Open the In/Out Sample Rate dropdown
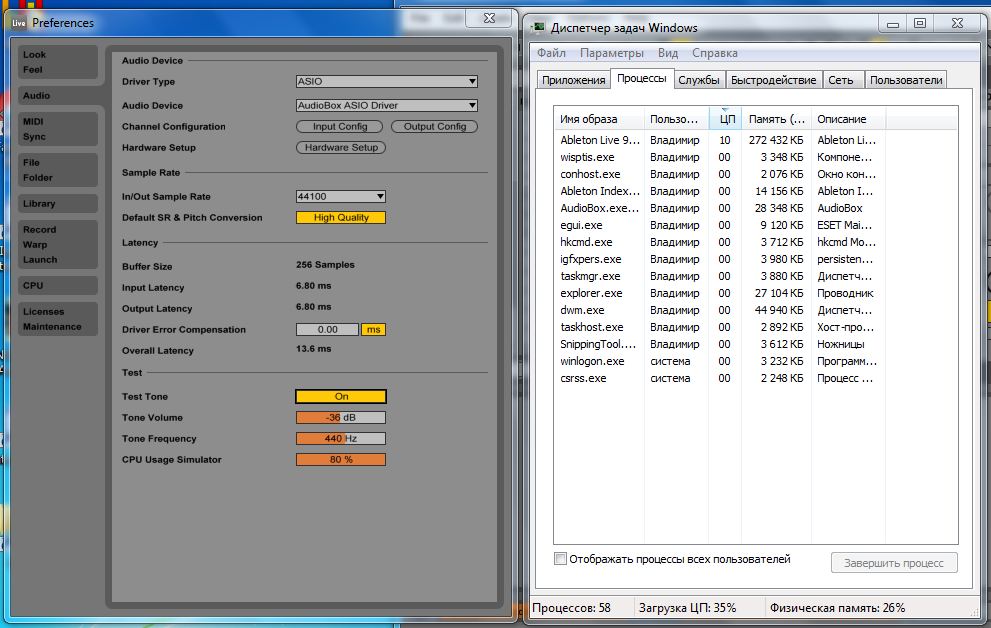The image size is (991, 628). pyautogui.click(x=341, y=196)
